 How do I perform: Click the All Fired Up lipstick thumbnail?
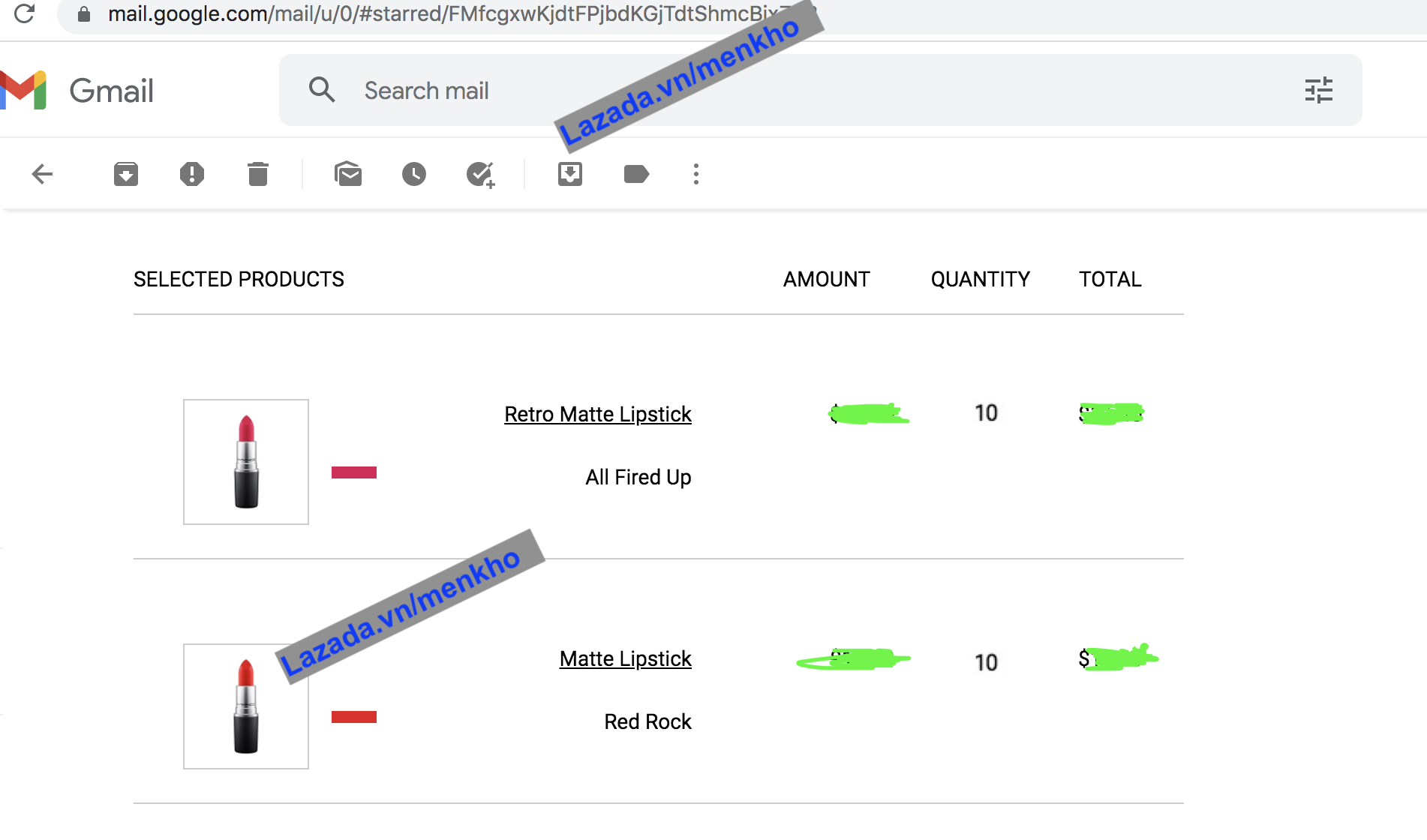coord(246,462)
